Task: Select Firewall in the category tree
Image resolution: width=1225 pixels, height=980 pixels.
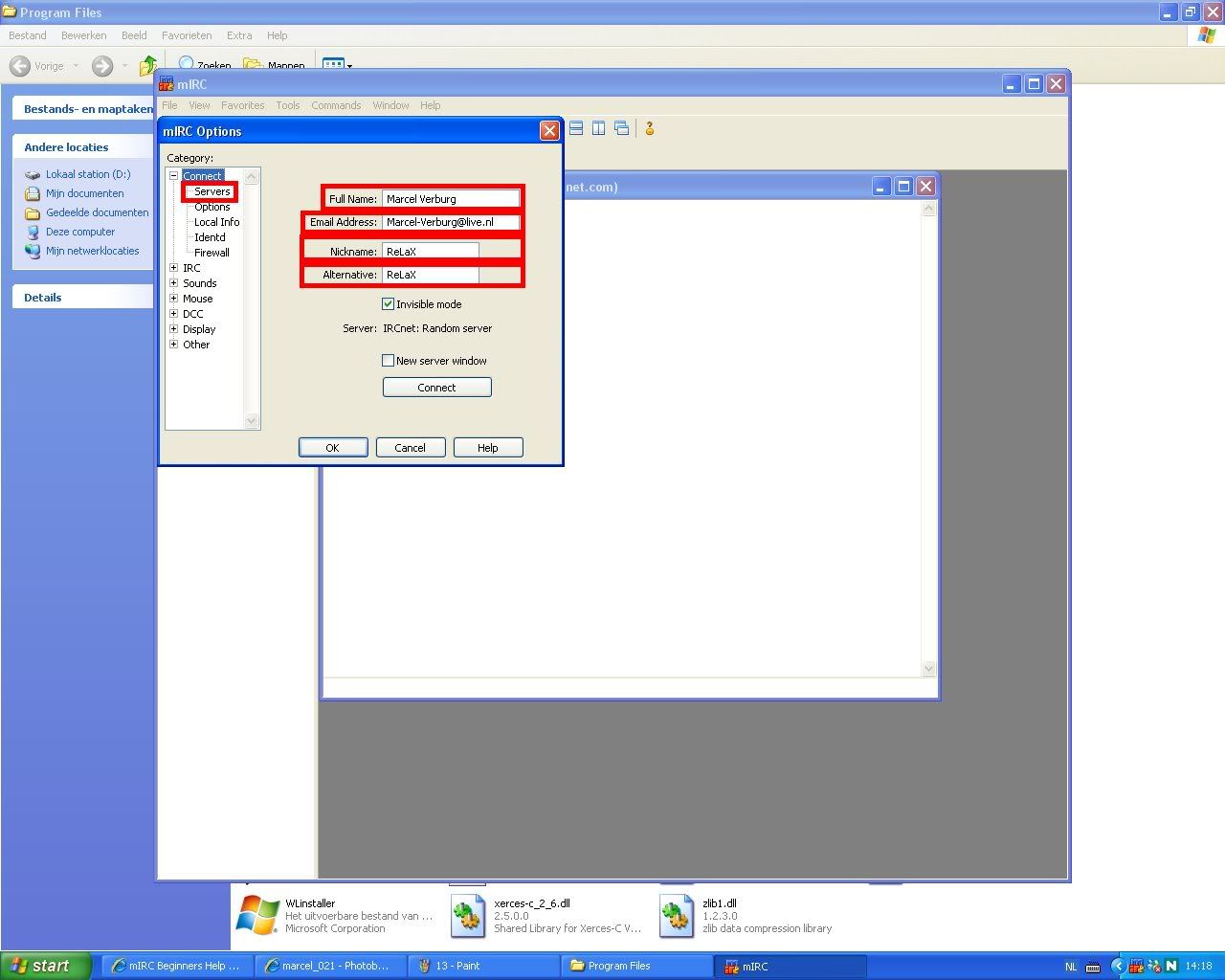Action: click(x=212, y=253)
